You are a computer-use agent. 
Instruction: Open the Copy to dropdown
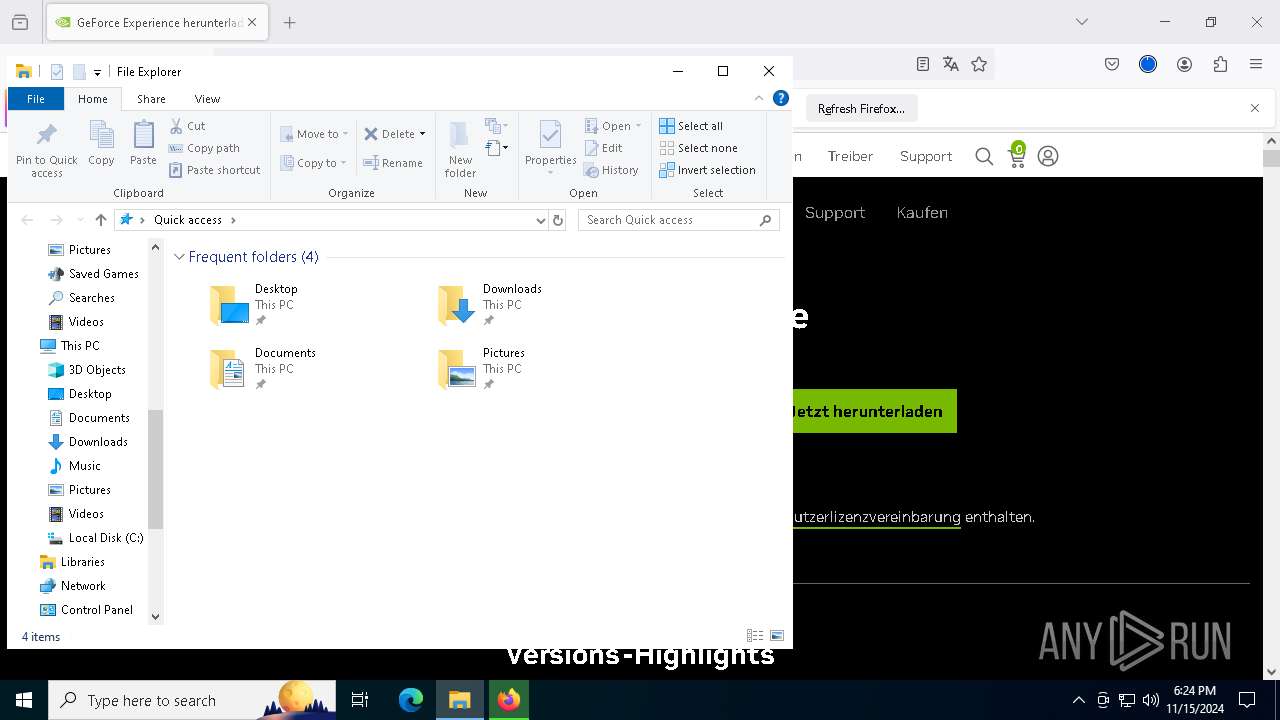coord(313,163)
